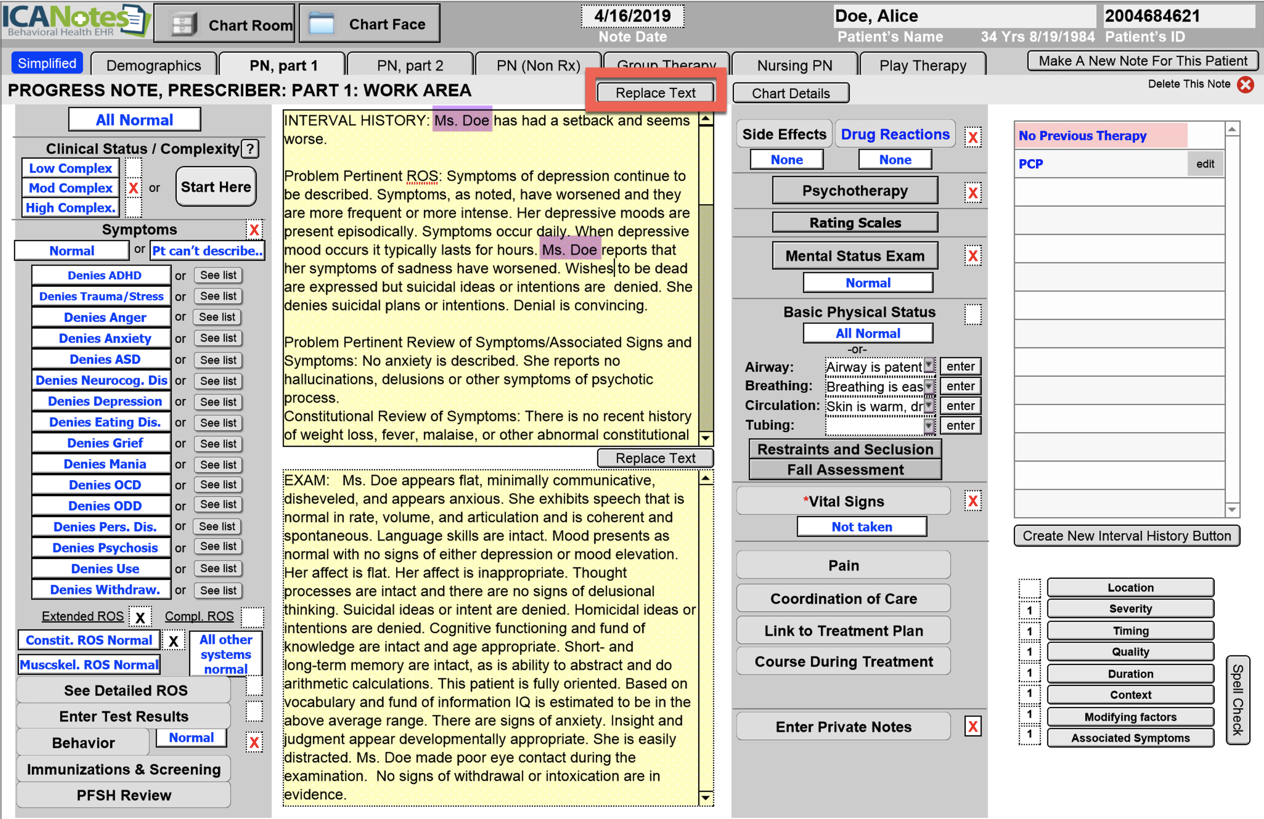Click the ICANotes logo
The height and width of the screenshot is (819, 1264).
(x=75, y=21)
